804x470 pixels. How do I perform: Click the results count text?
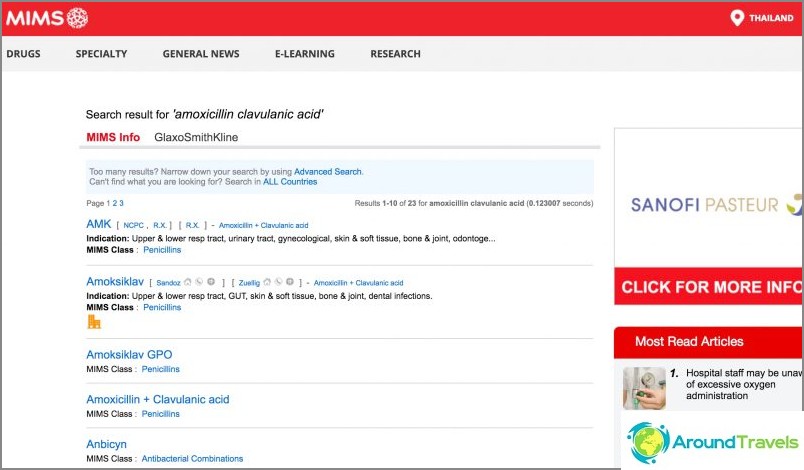pyautogui.click(x=474, y=203)
